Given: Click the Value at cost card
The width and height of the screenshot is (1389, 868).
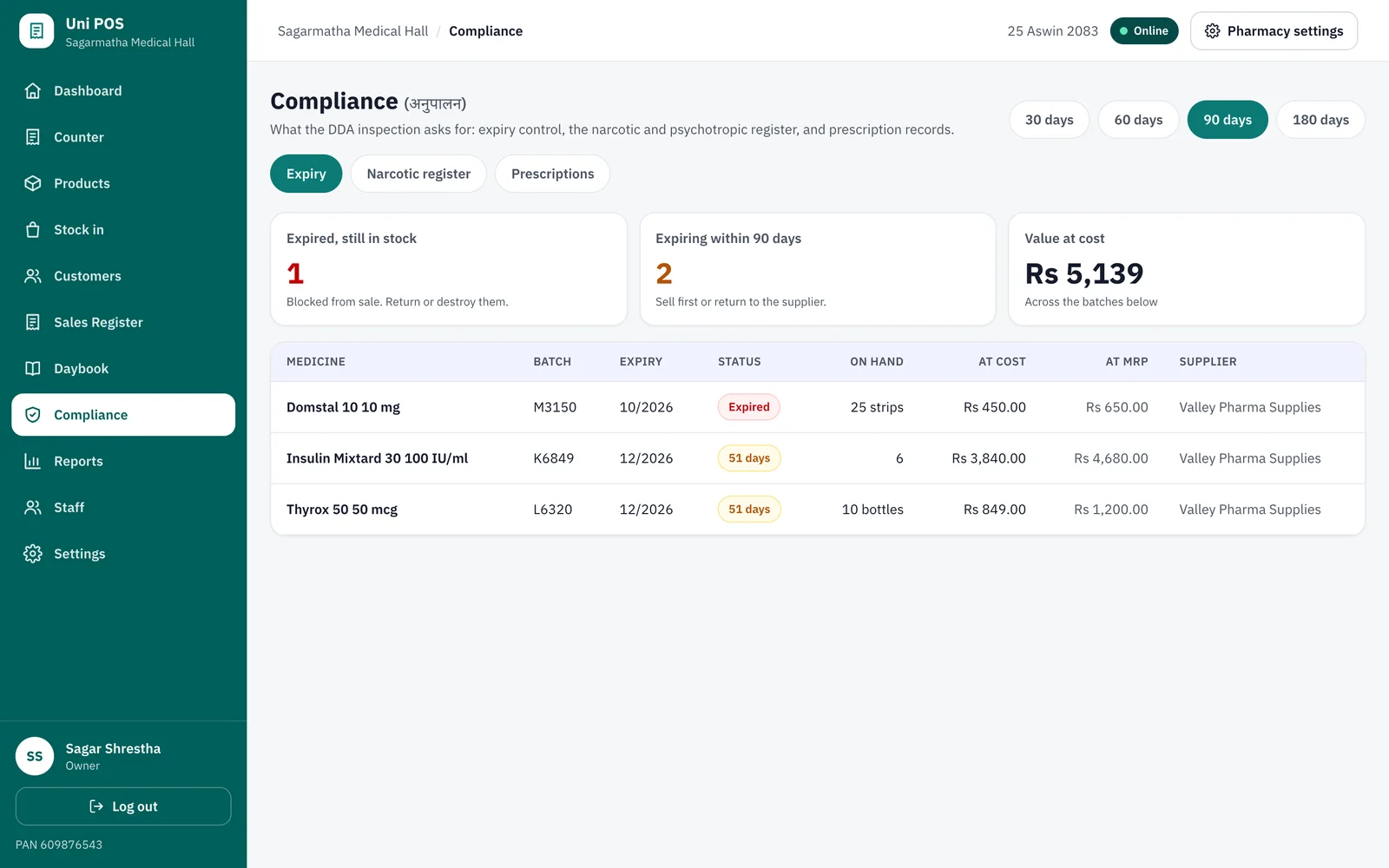Looking at the screenshot, I should [1187, 269].
